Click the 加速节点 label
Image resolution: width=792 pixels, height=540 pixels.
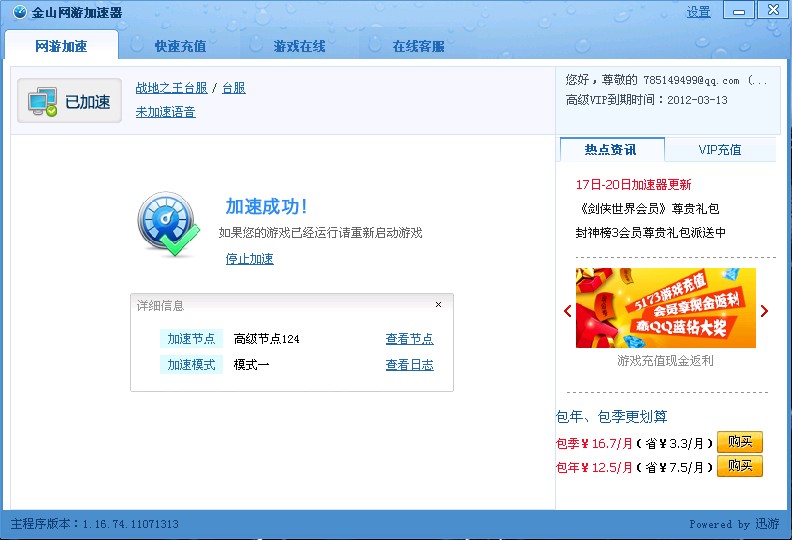(191, 339)
